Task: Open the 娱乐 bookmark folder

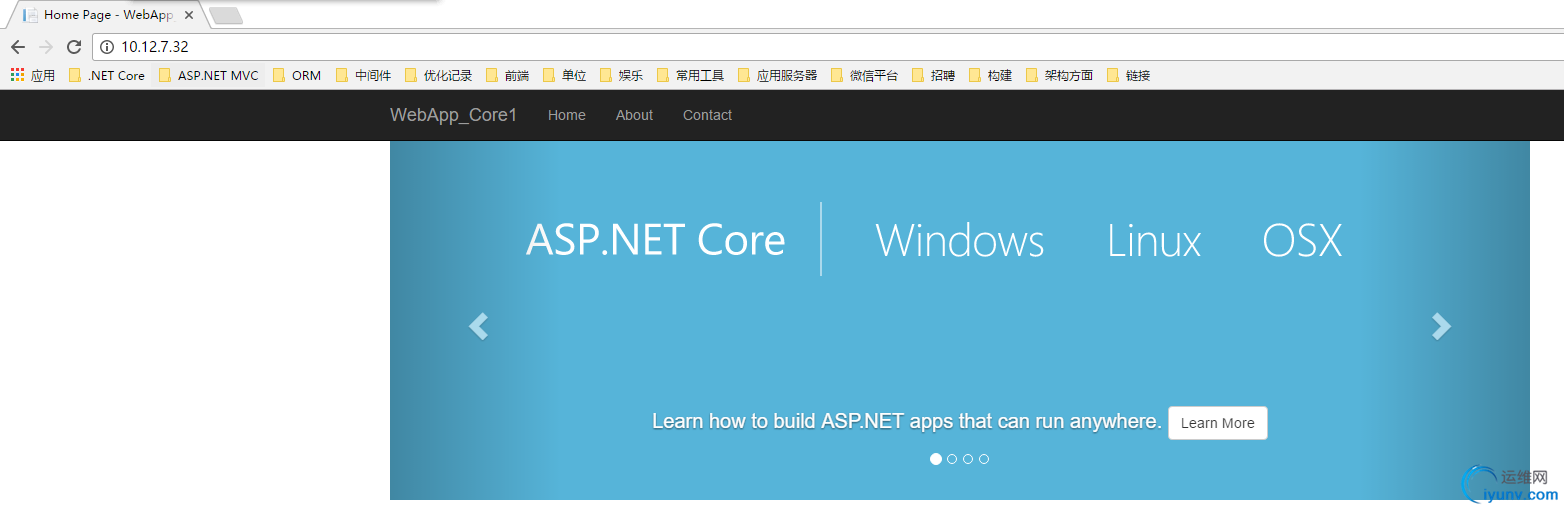Action: (622, 75)
